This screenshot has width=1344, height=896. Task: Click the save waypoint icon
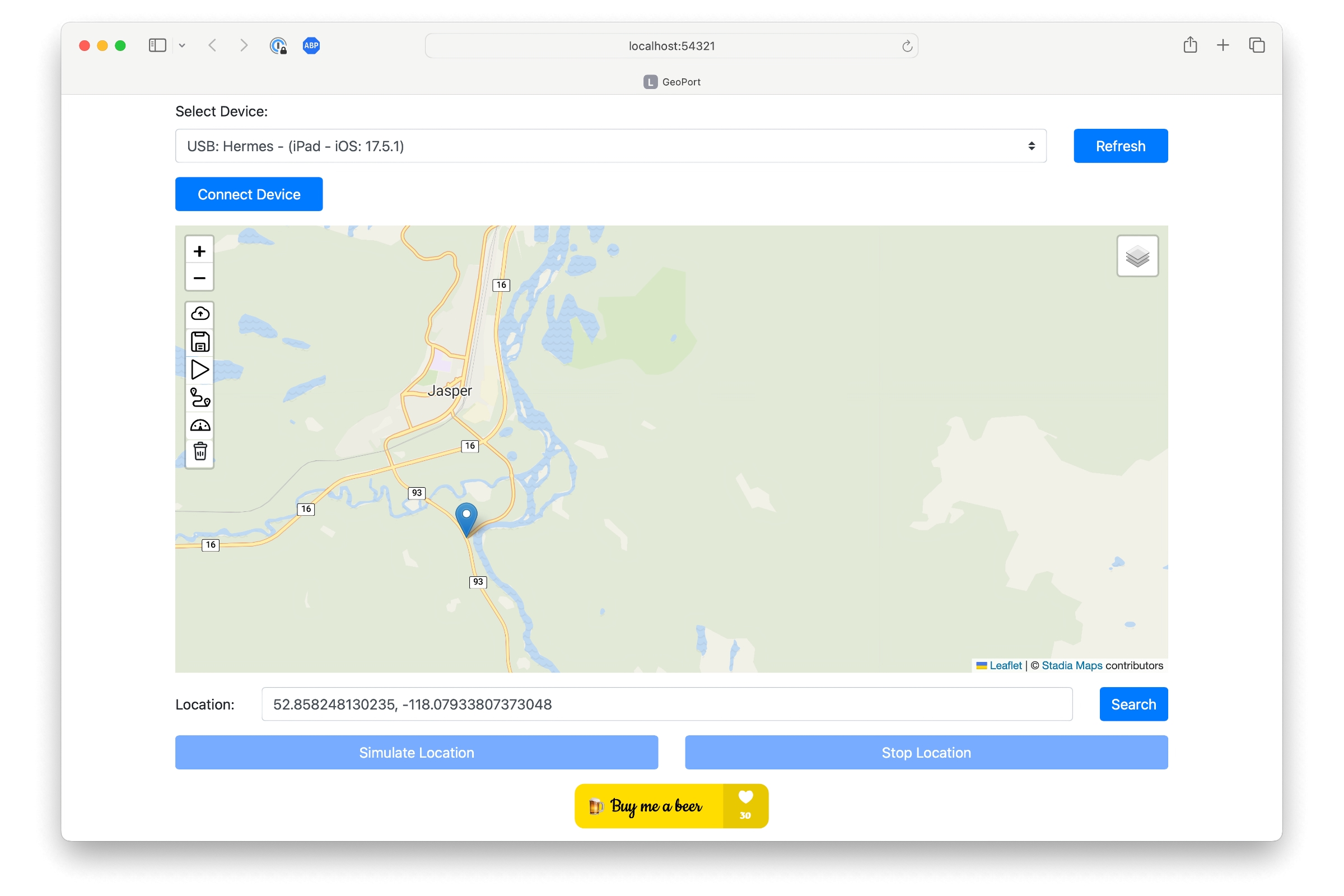click(199, 342)
